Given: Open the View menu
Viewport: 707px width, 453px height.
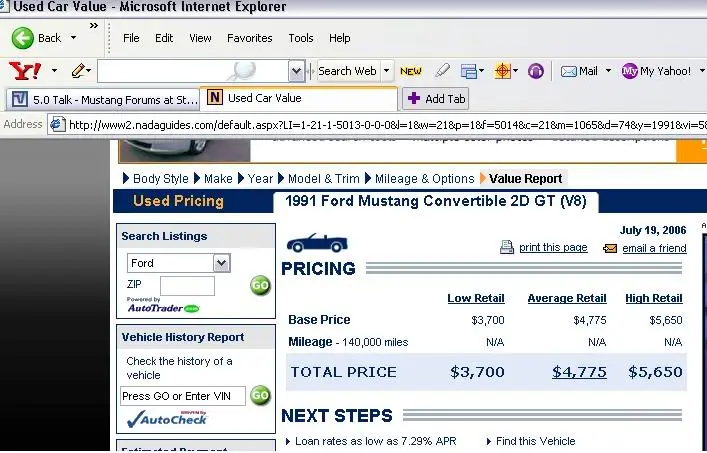Looking at the screenshot, I should click(x=200, y=38).
